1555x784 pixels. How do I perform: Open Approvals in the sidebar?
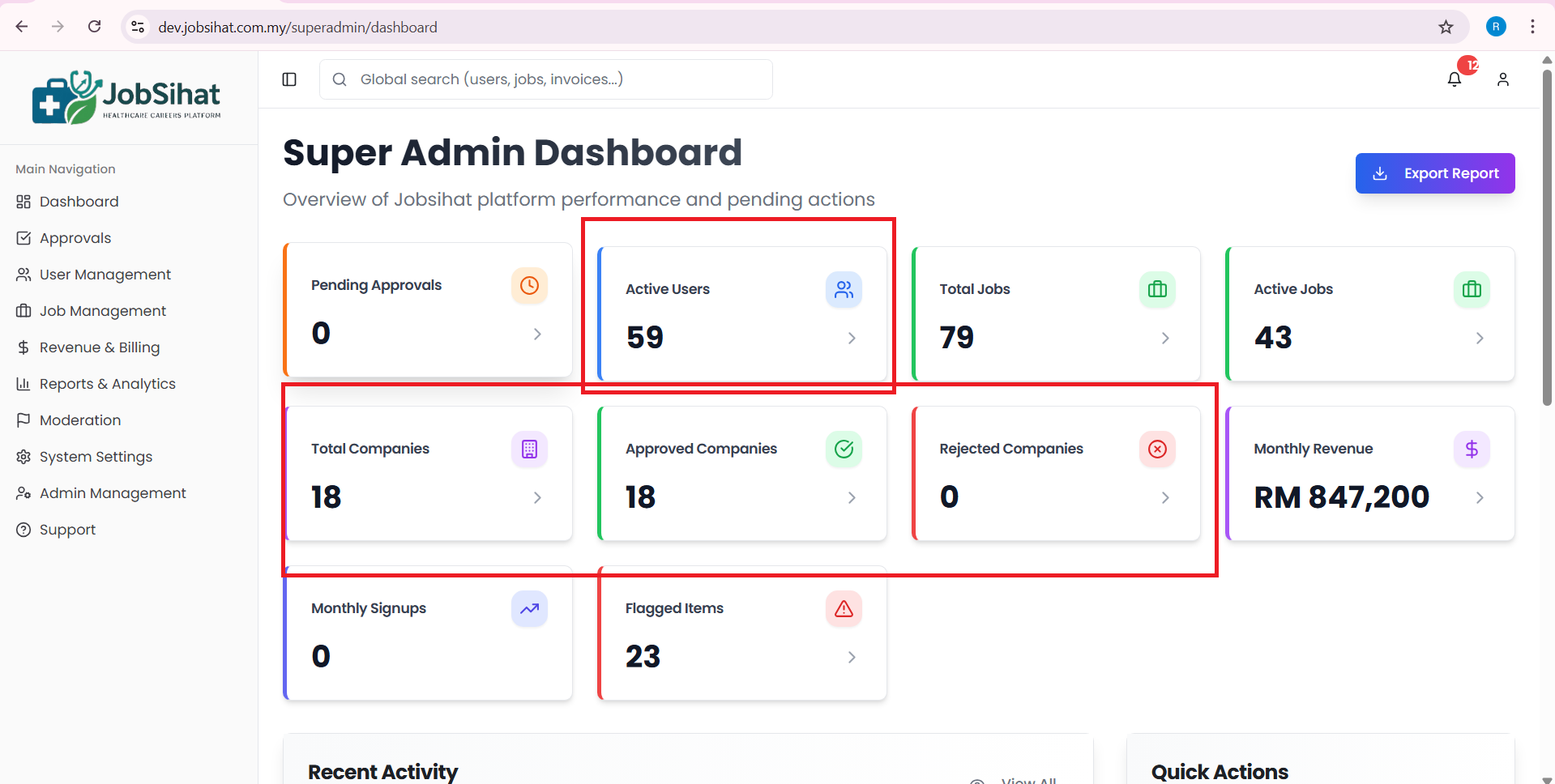pyautogui.click(x=75, y=238)
